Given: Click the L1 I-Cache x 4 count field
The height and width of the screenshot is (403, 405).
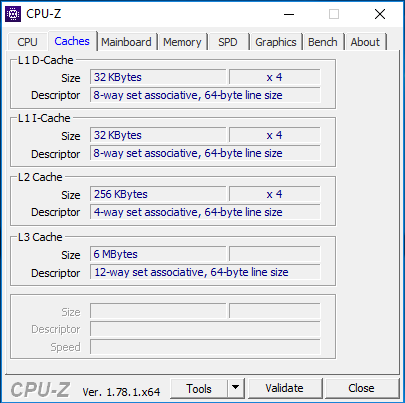Looking at the screenshot, I should tap(275, 135).
